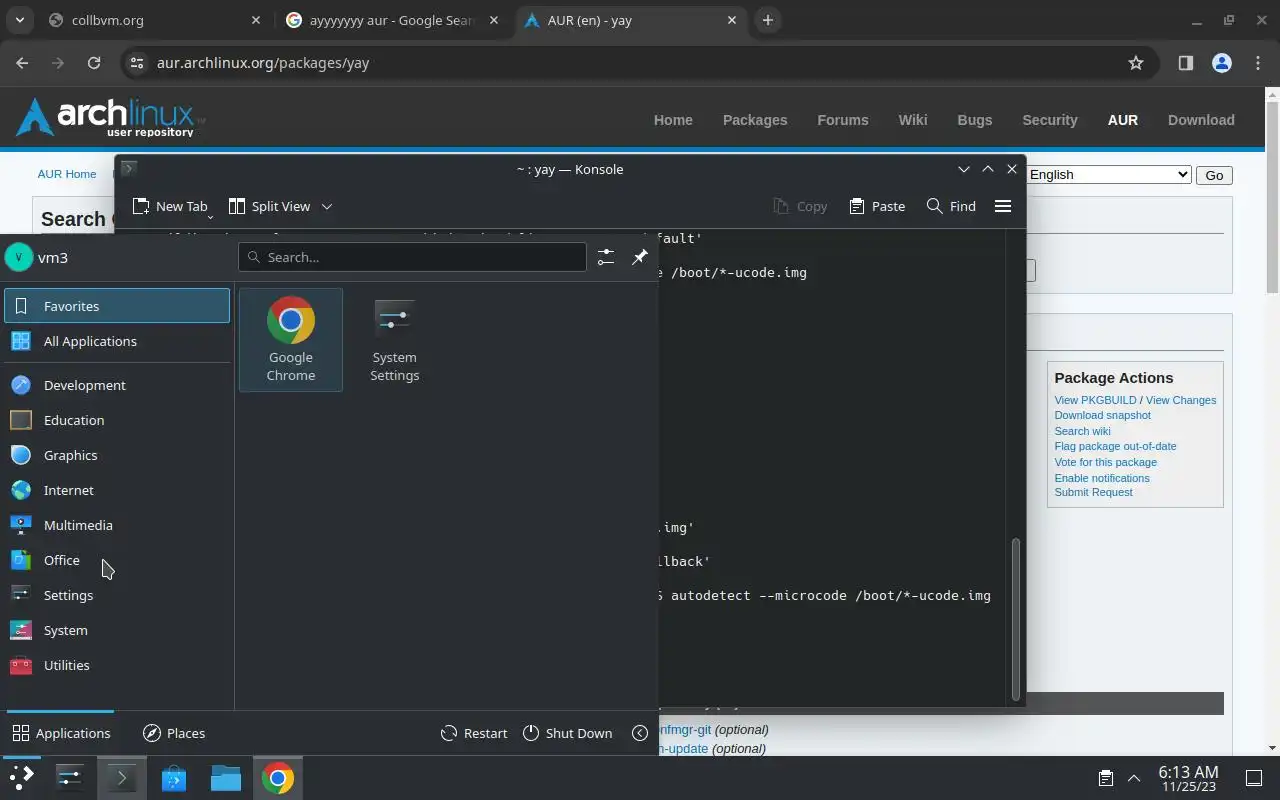The image size is (1280, 800).
Task: Open All Applications category
Action: click(x=117, y=341)
